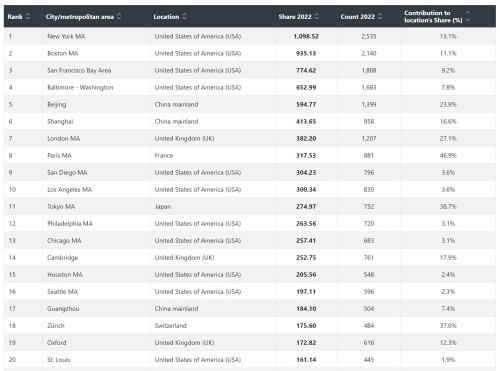Click the Count 2022 header label

358,17
